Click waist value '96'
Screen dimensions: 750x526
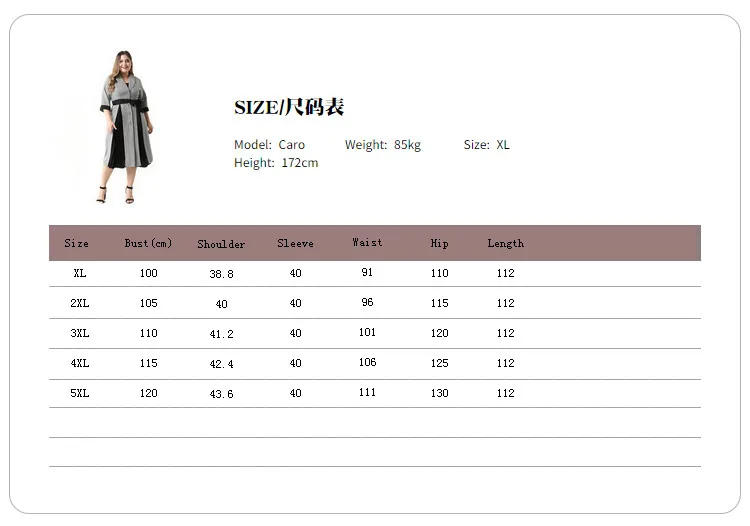(367, 303)
